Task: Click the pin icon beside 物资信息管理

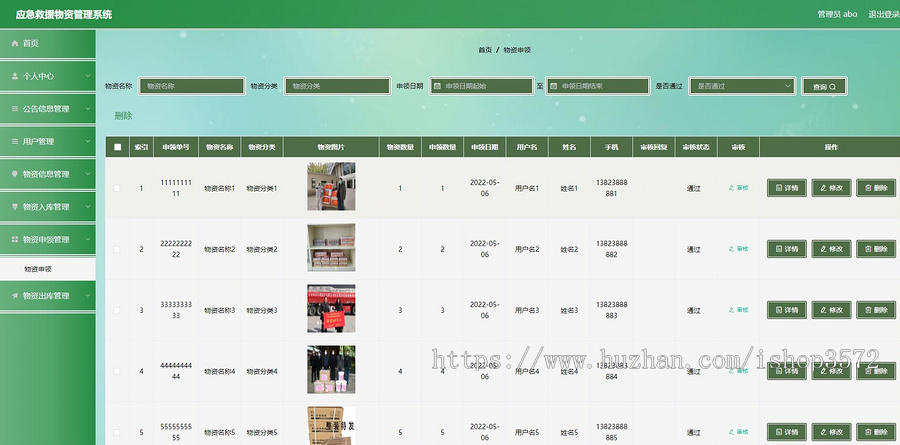Action: coord(15,174)
